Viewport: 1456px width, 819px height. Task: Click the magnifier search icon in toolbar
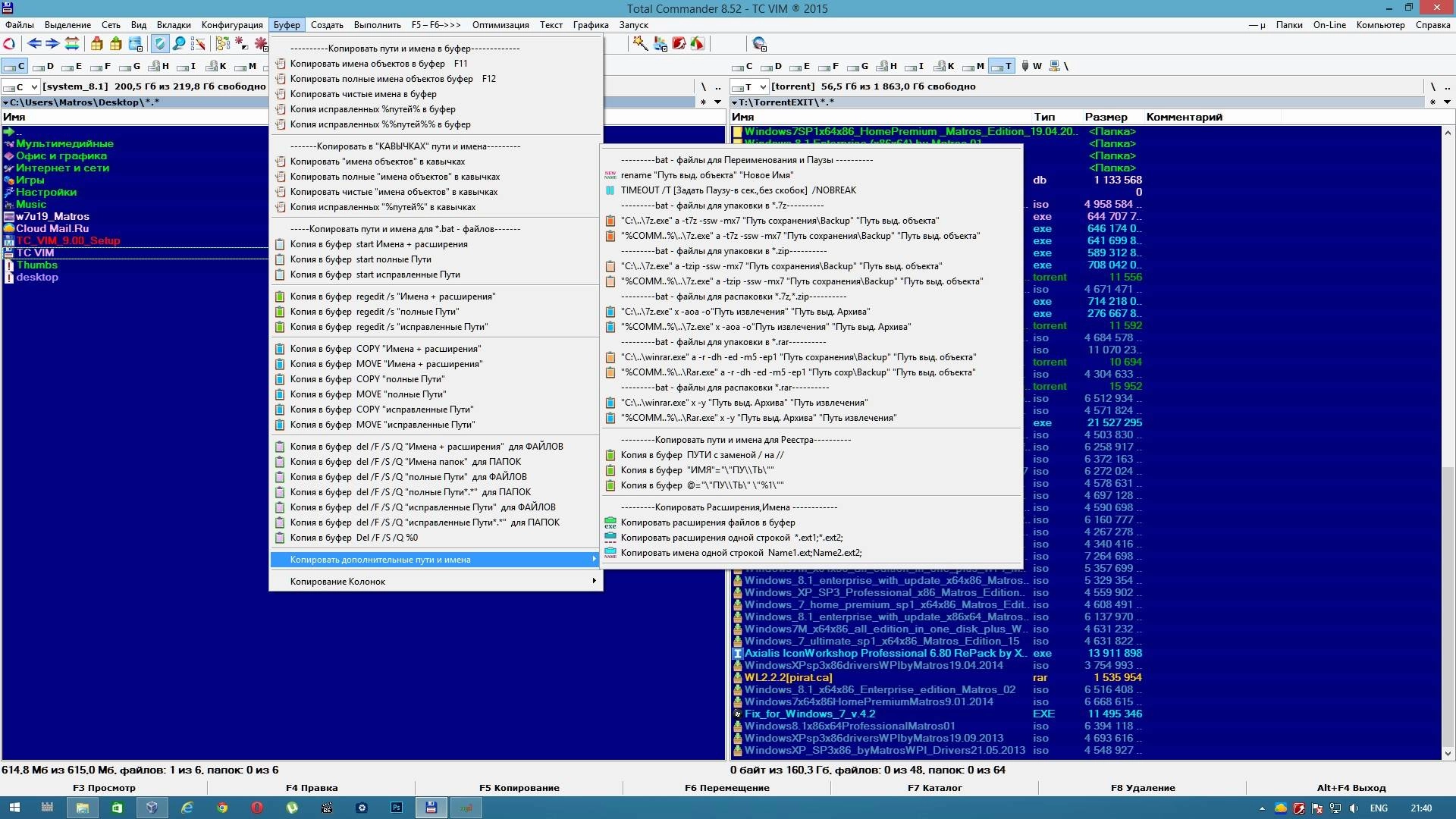179,44
